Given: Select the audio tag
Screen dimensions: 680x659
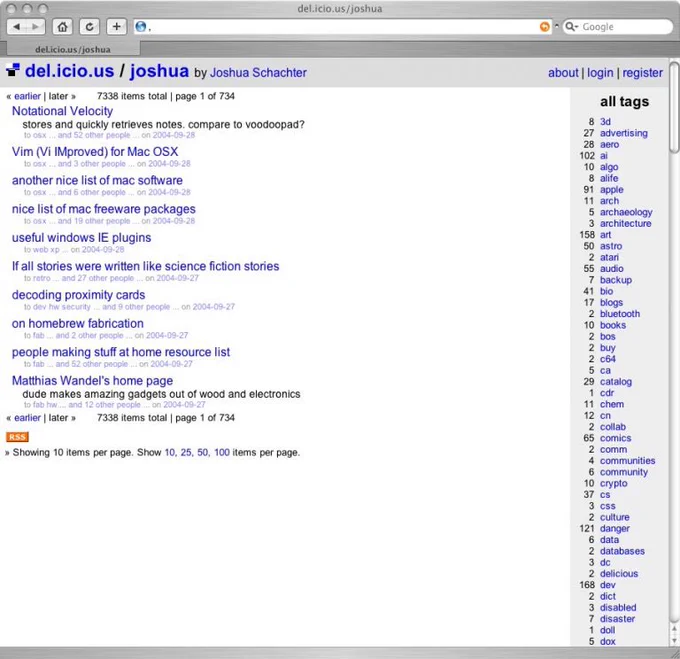Looking at the screenshot, I should [x=611, y=269].
